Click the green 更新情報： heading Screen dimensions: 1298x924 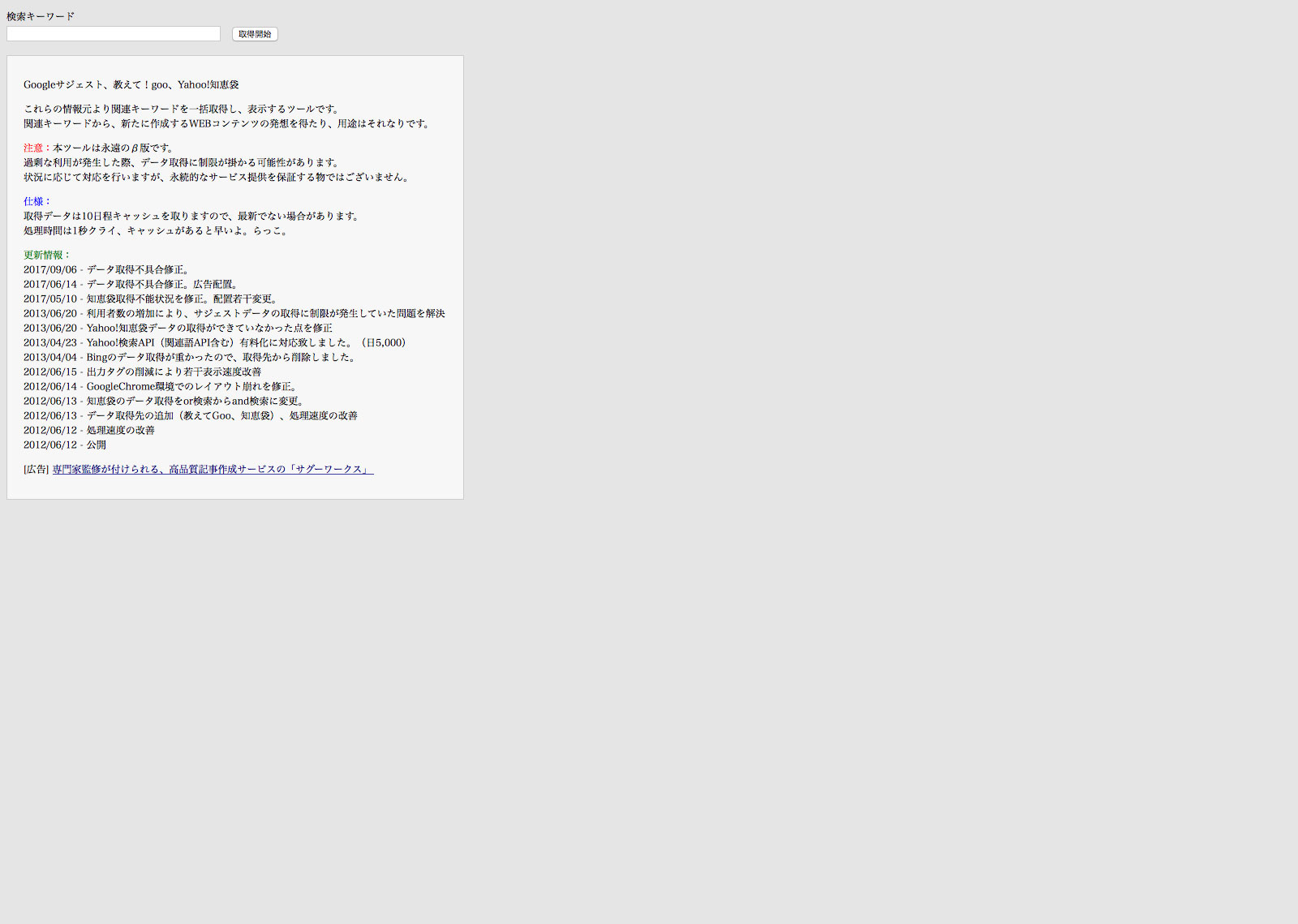point(47,256)
